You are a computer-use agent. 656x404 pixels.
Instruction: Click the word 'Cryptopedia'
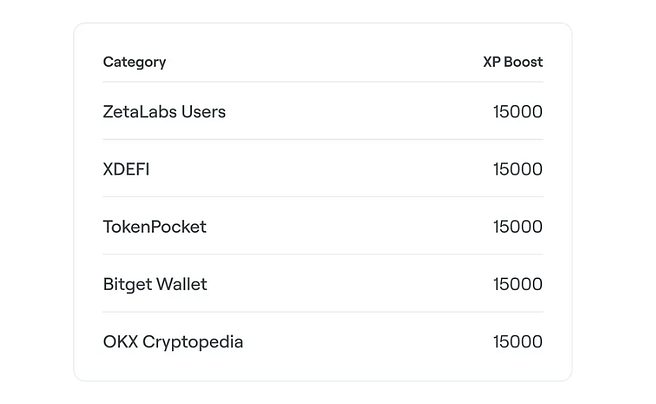click(x=193, y=343)
